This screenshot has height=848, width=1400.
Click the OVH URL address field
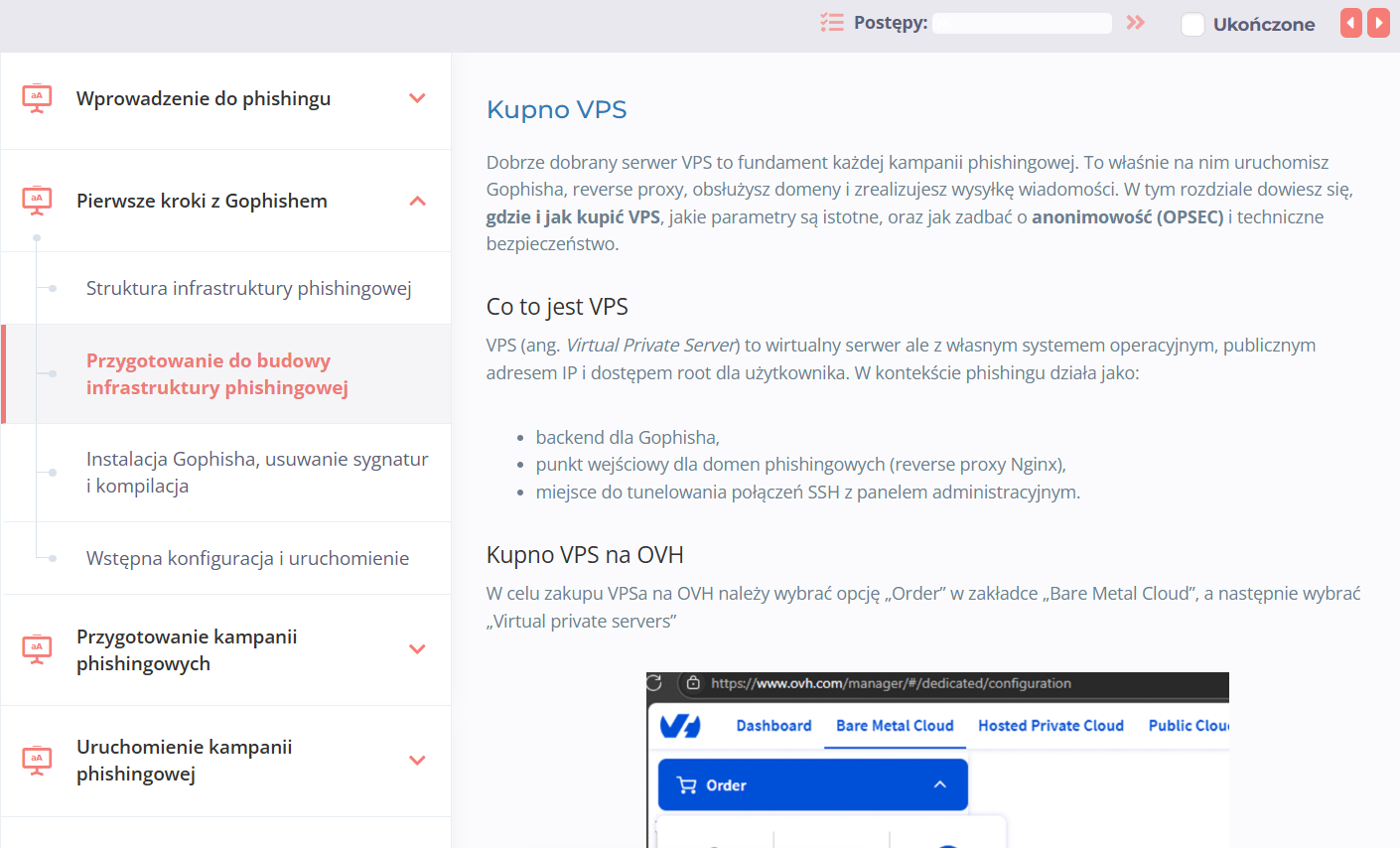click(x=891, y=683)
